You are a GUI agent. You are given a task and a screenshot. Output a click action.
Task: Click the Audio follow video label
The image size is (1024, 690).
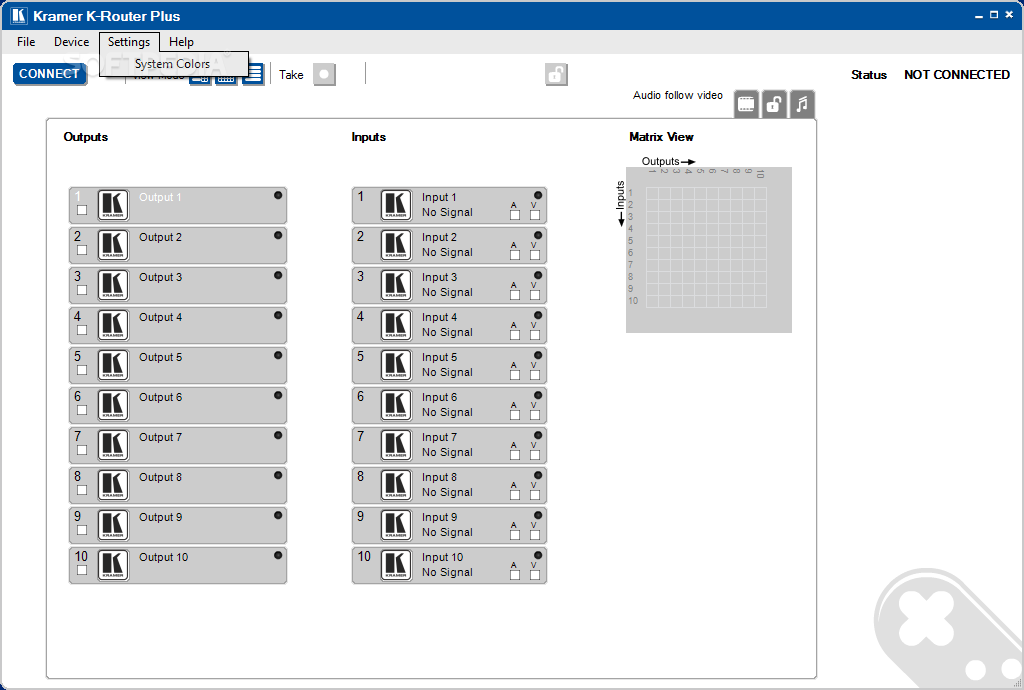coord(677,95)
